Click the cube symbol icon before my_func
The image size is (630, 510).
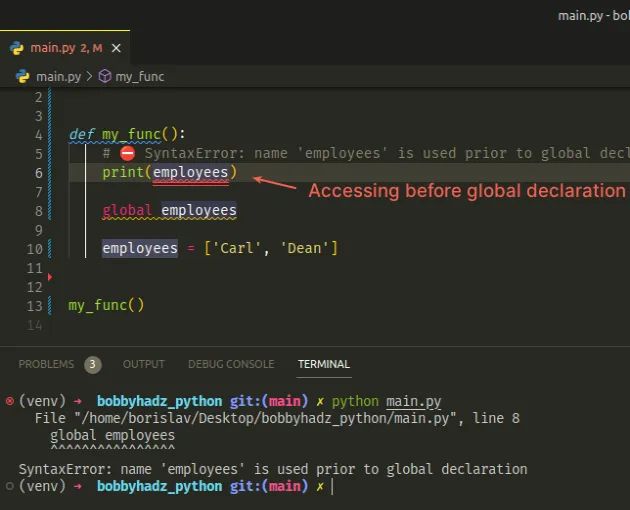click(105, 76)
